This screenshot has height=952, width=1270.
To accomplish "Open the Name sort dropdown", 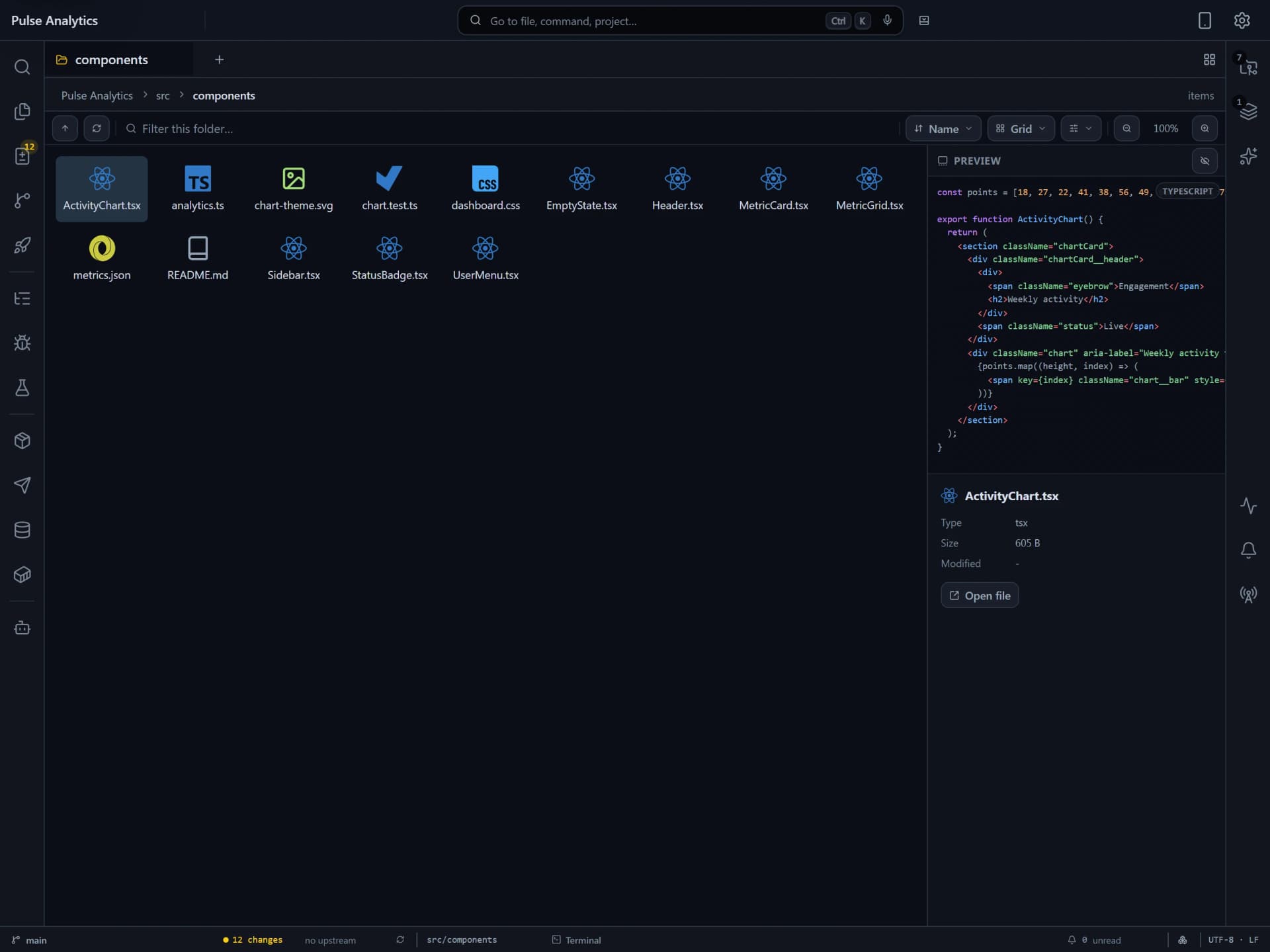I will coord(943,128).
